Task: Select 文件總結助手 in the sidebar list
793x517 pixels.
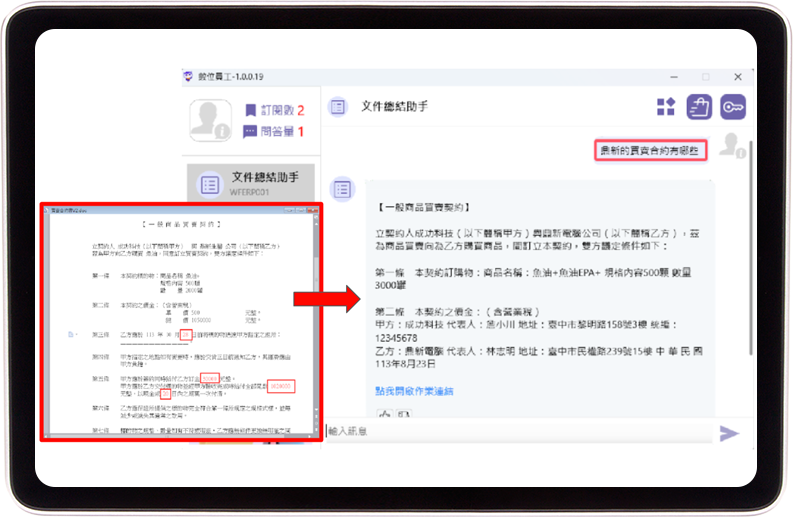Action: pyautogui.click(x=250, y=184)
